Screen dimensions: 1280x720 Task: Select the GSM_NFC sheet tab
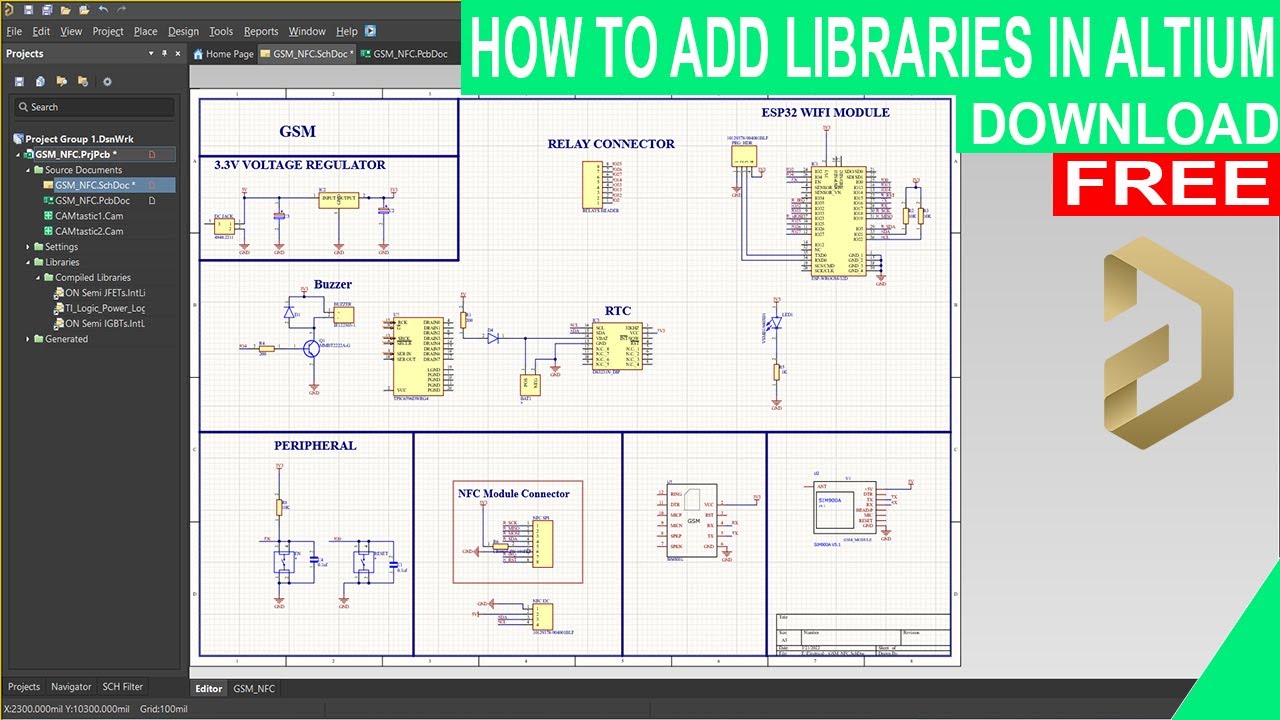[x=254, y=689]
